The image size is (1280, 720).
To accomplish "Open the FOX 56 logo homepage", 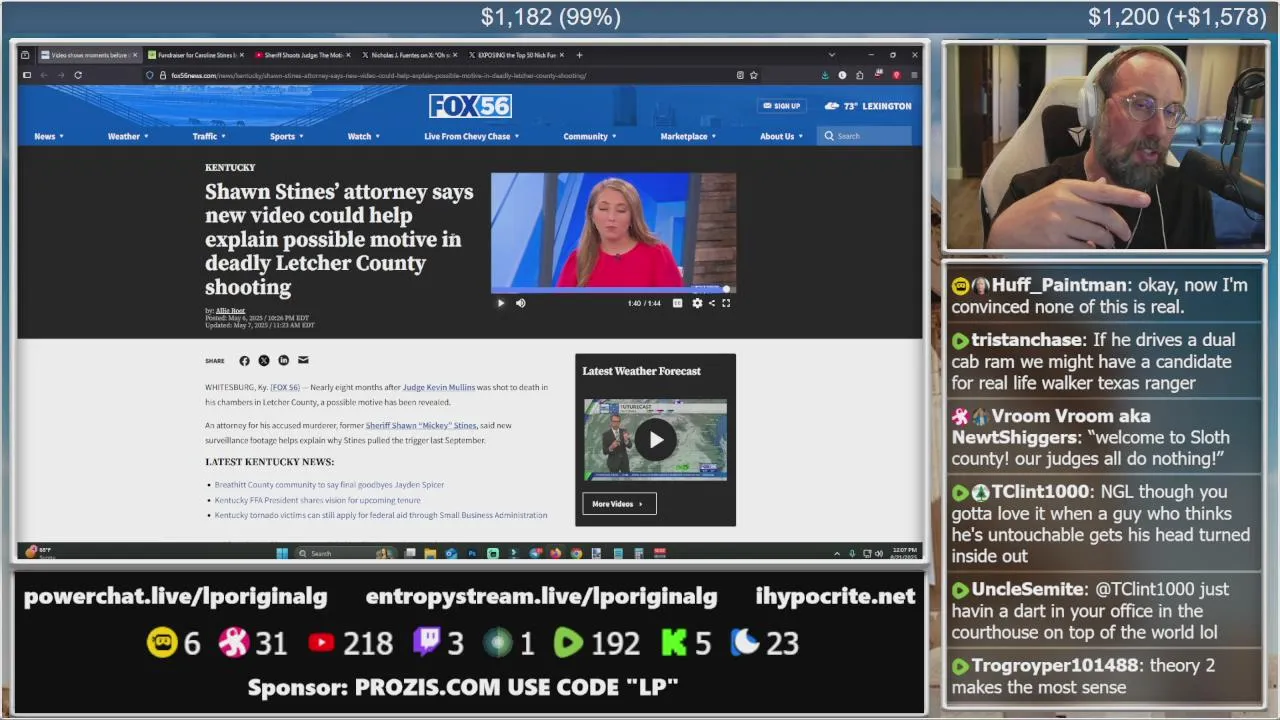I will click(x=470, y=106).
